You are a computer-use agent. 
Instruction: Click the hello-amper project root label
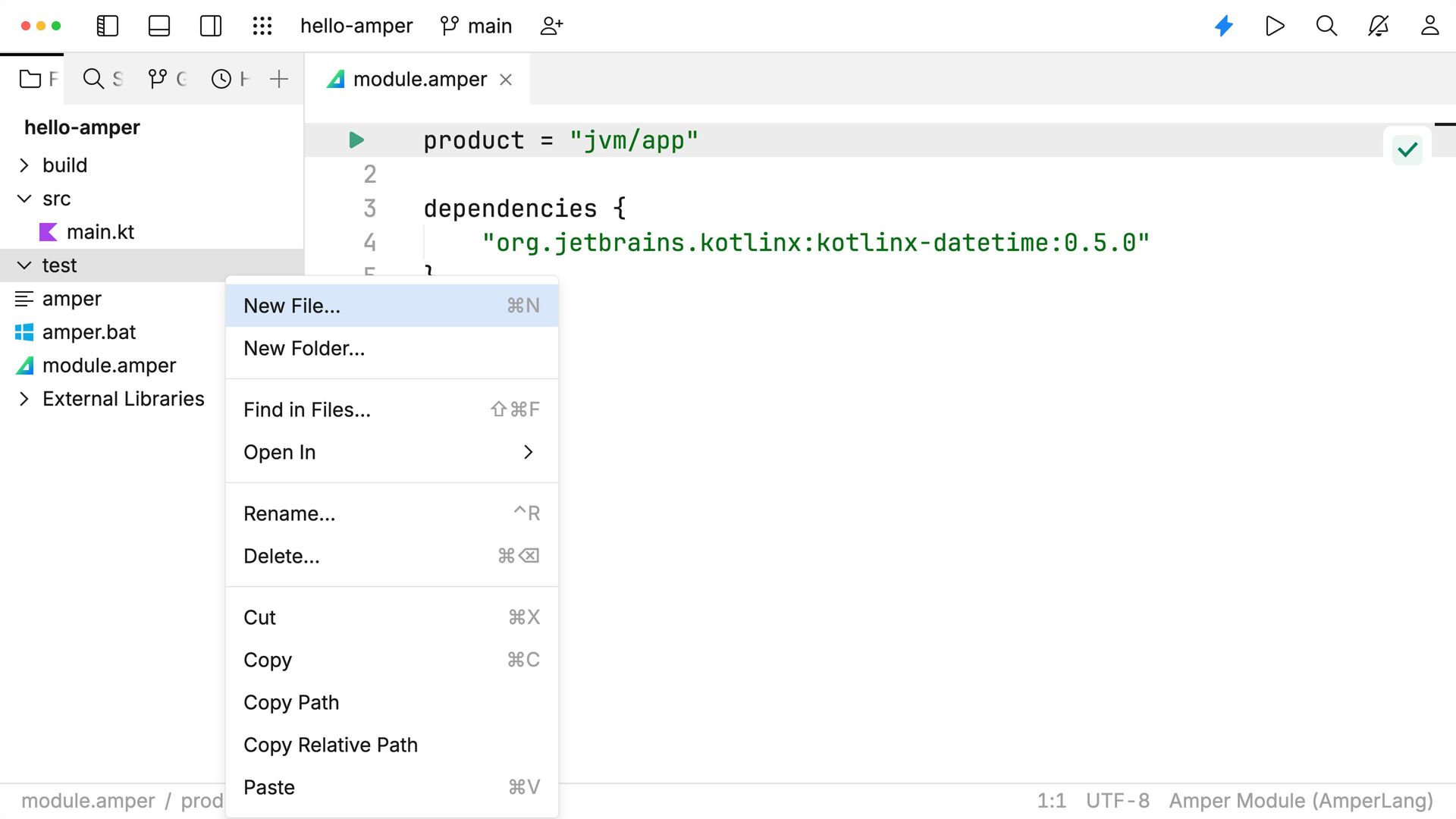click(x=82, y=127)
